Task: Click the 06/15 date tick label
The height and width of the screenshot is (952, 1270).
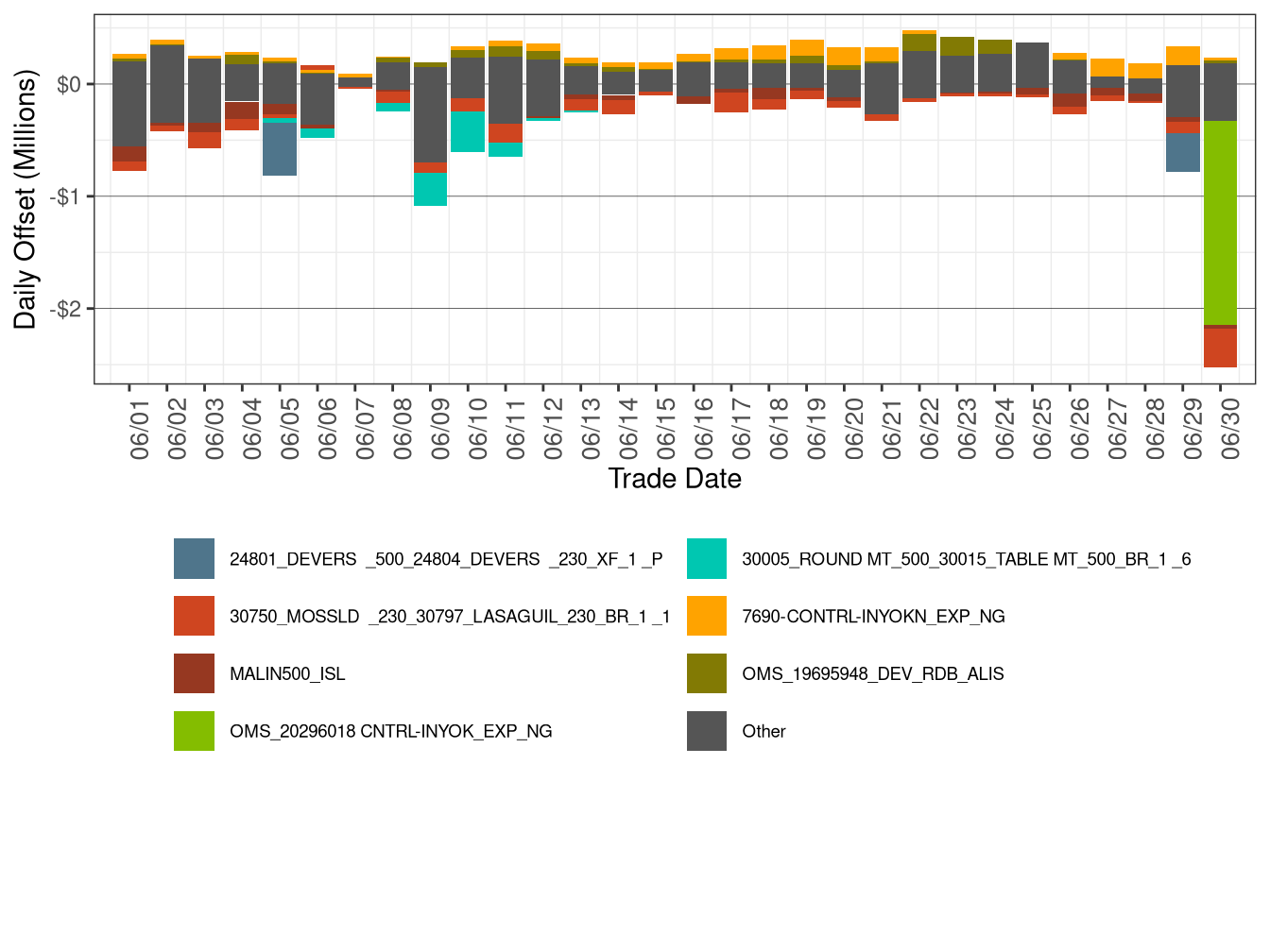Action: click(x=666, y=429)
